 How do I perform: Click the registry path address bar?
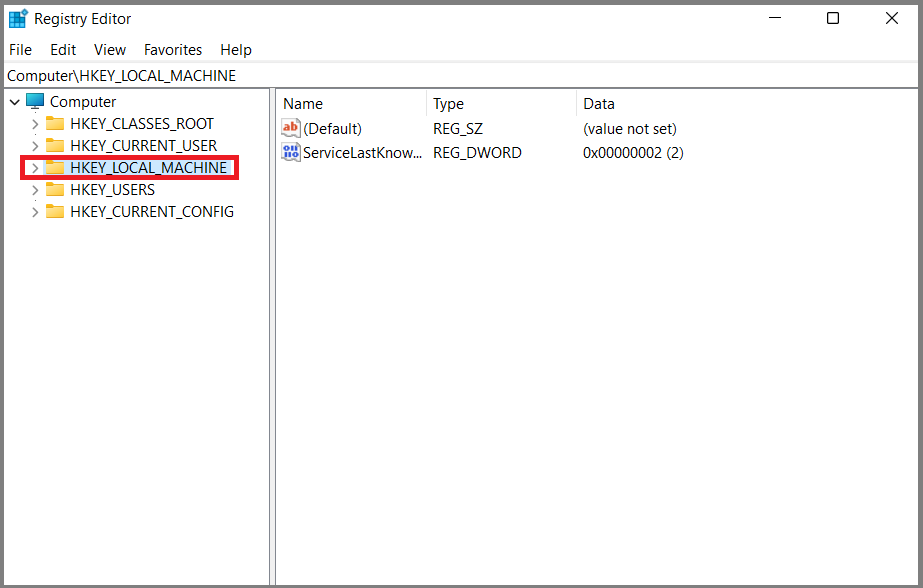coord(462,75)
